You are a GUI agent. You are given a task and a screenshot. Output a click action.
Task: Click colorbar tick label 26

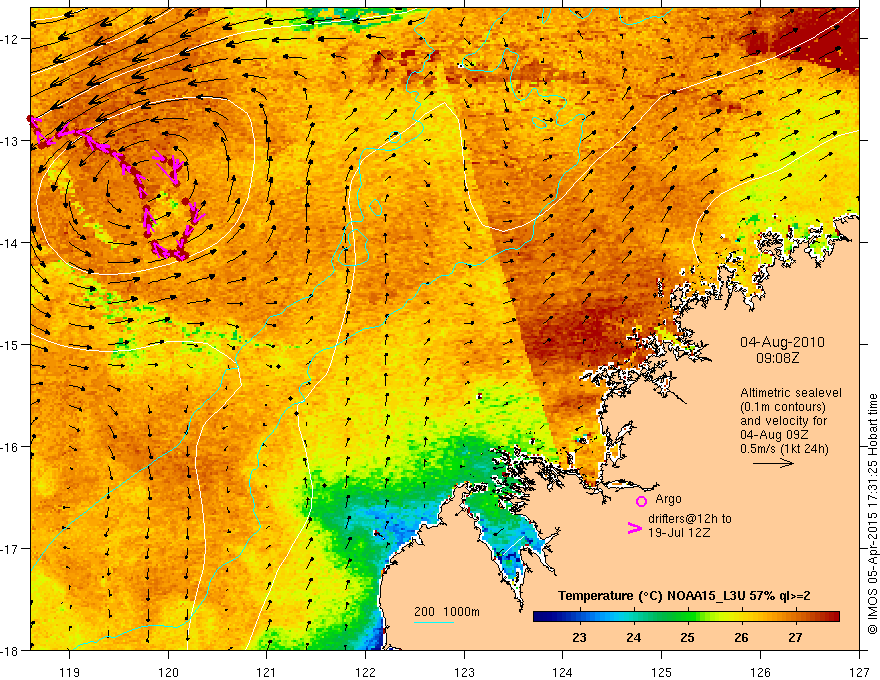tap(741, 637)
